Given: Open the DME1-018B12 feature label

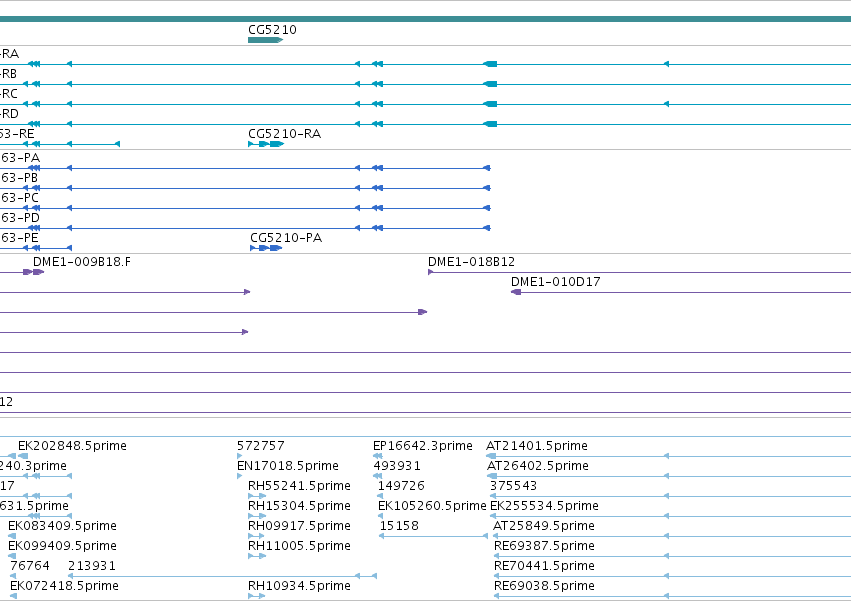Looking at the screenshot, I should pos(471,262).
